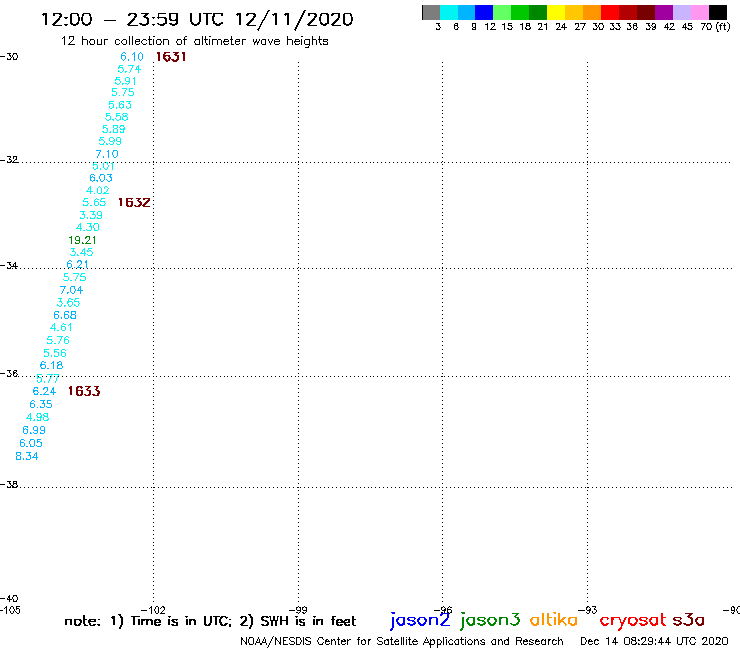Screen dimensions: 740x650
Task: Select the '12 hour collection of altimeter wave heights' subtitle
Action: (194, 41)
